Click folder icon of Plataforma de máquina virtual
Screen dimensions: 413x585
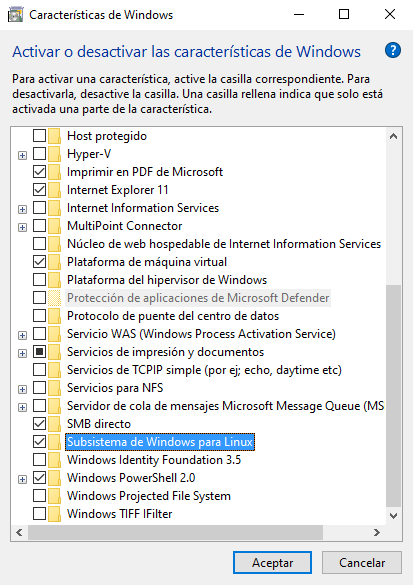[54, 262]
